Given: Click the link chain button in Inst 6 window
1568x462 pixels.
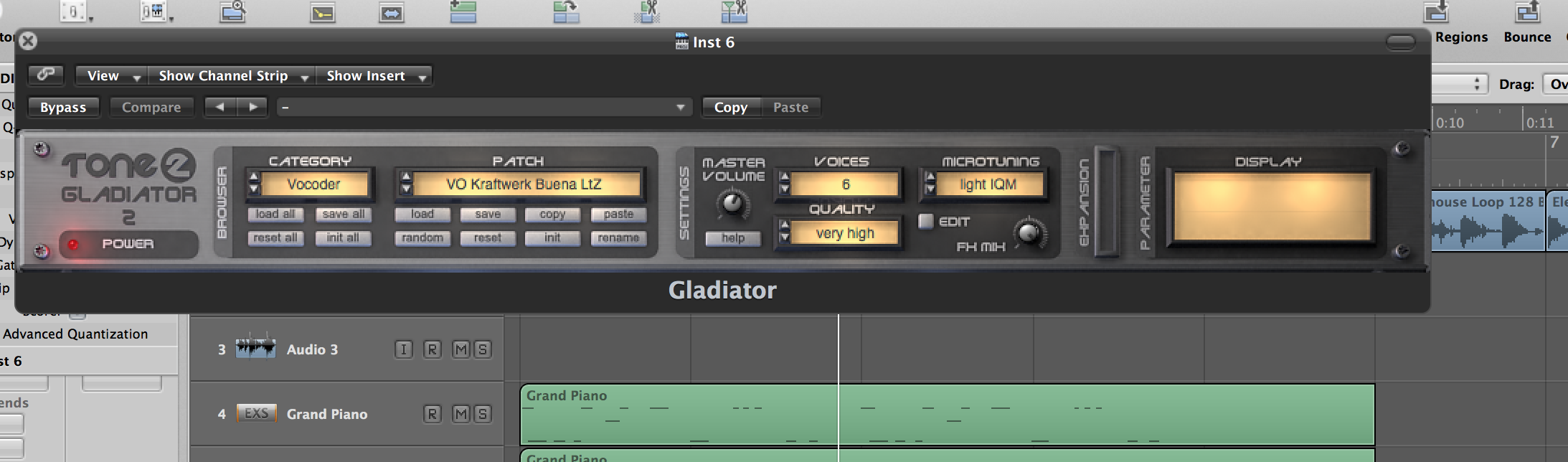Looking at the screenshot, I should [46, 75].
